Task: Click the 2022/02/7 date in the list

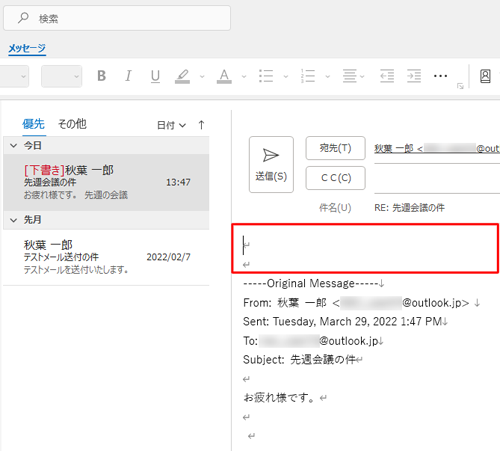Action: [x=168, y=257]
